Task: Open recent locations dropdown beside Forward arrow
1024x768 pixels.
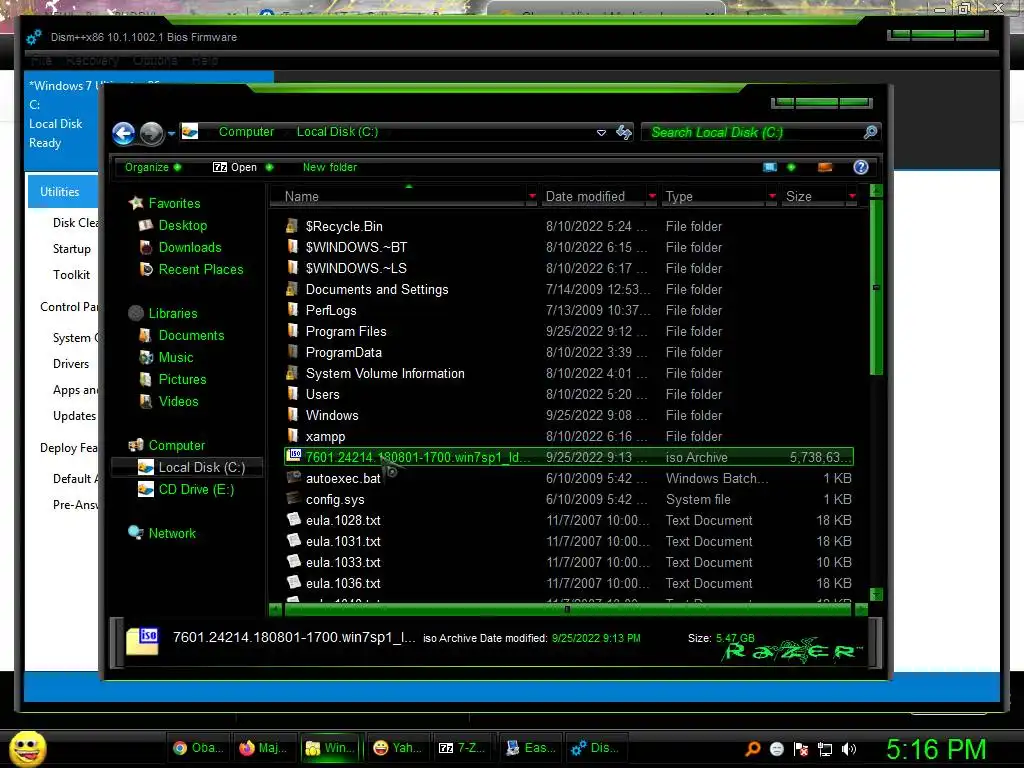Action: tap(171, 133)
